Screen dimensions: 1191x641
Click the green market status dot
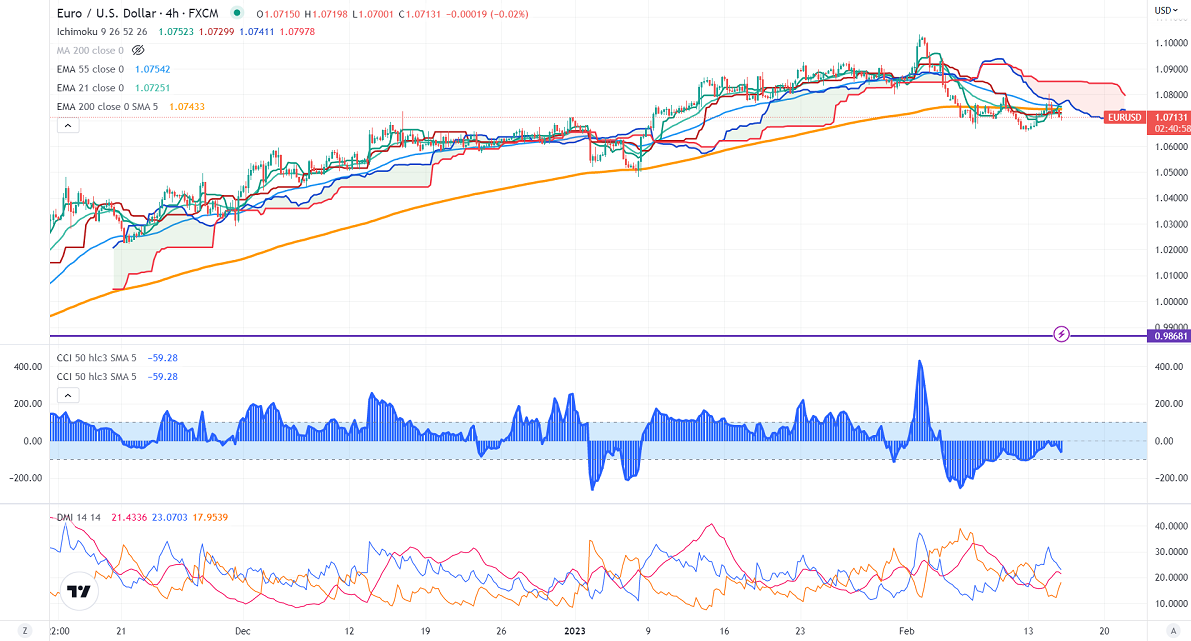(236, 14)
